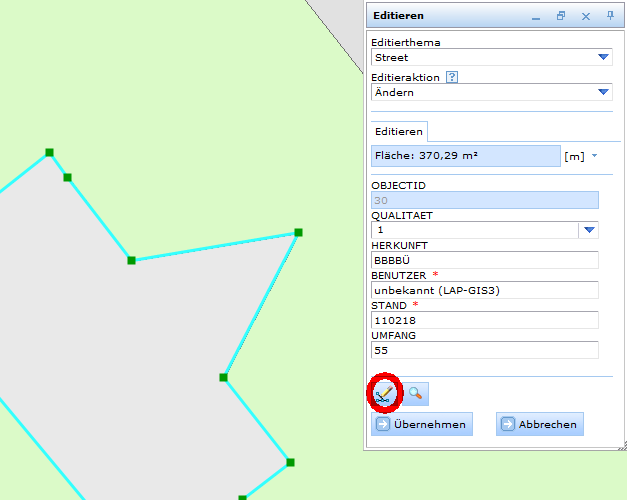Open the Editierthema dropdown showing Street

(x=492, y=57)
